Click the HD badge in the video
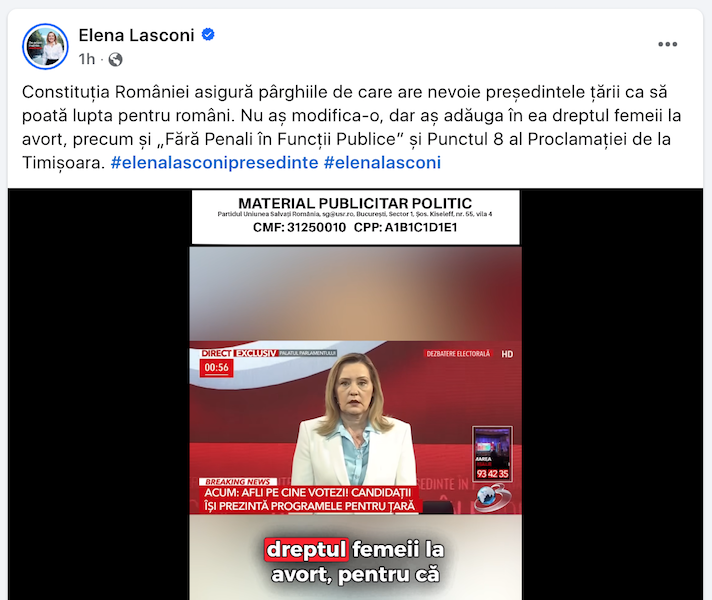Screen dimensions: 712x600 pos(507,354)
